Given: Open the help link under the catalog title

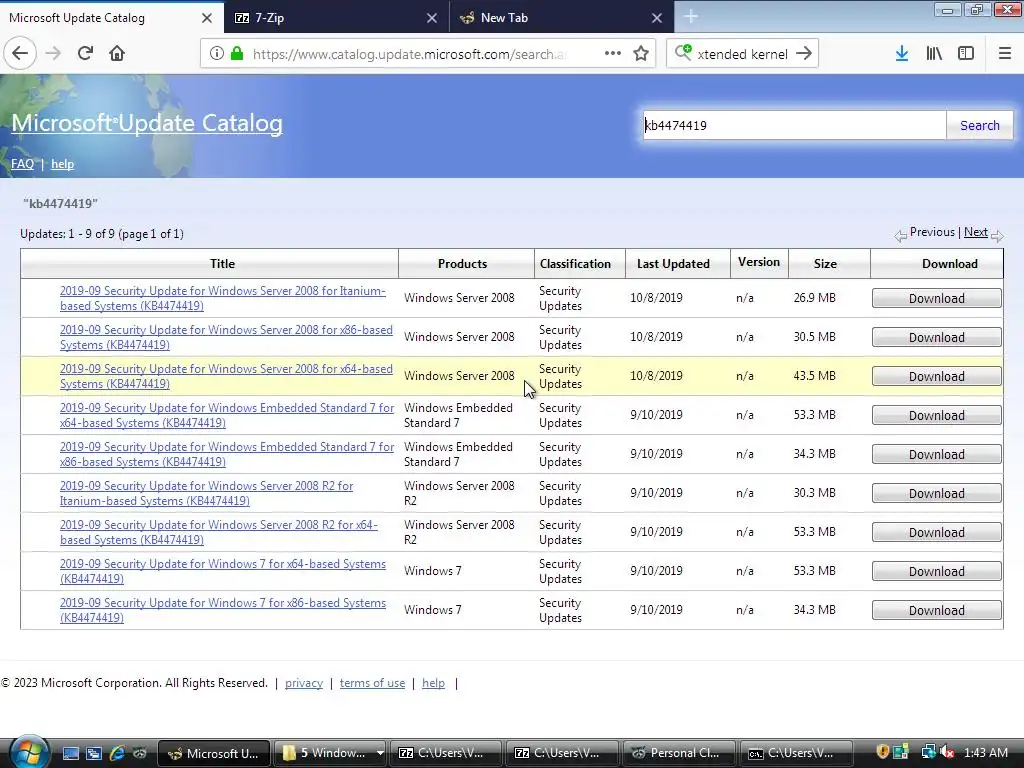Looking at the screenshot, I should pyautogui.click(x=63, y=164).
